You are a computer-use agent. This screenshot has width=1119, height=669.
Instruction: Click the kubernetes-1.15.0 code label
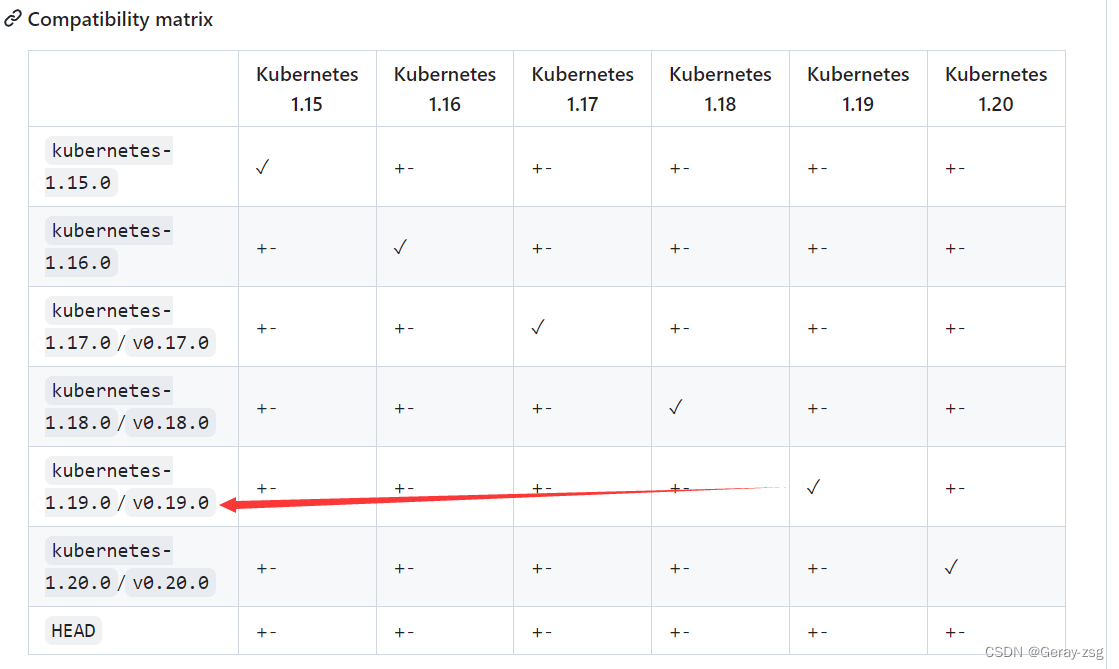[x=108, y=166]
